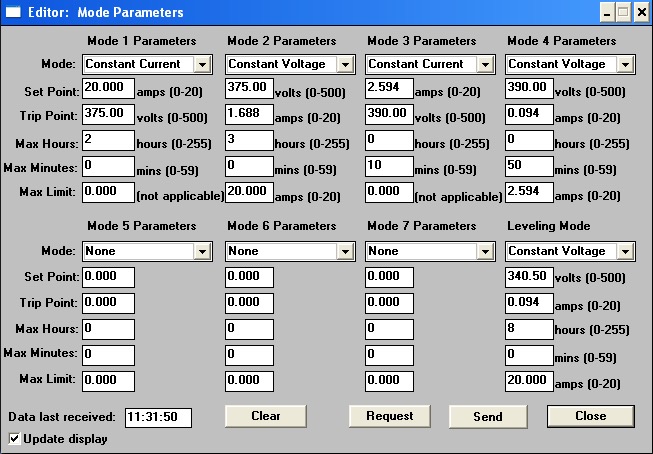The image size is (653, 454).
Task: Click the Mode 3 Max Minutes field
Action: click(x=389, y=165)
